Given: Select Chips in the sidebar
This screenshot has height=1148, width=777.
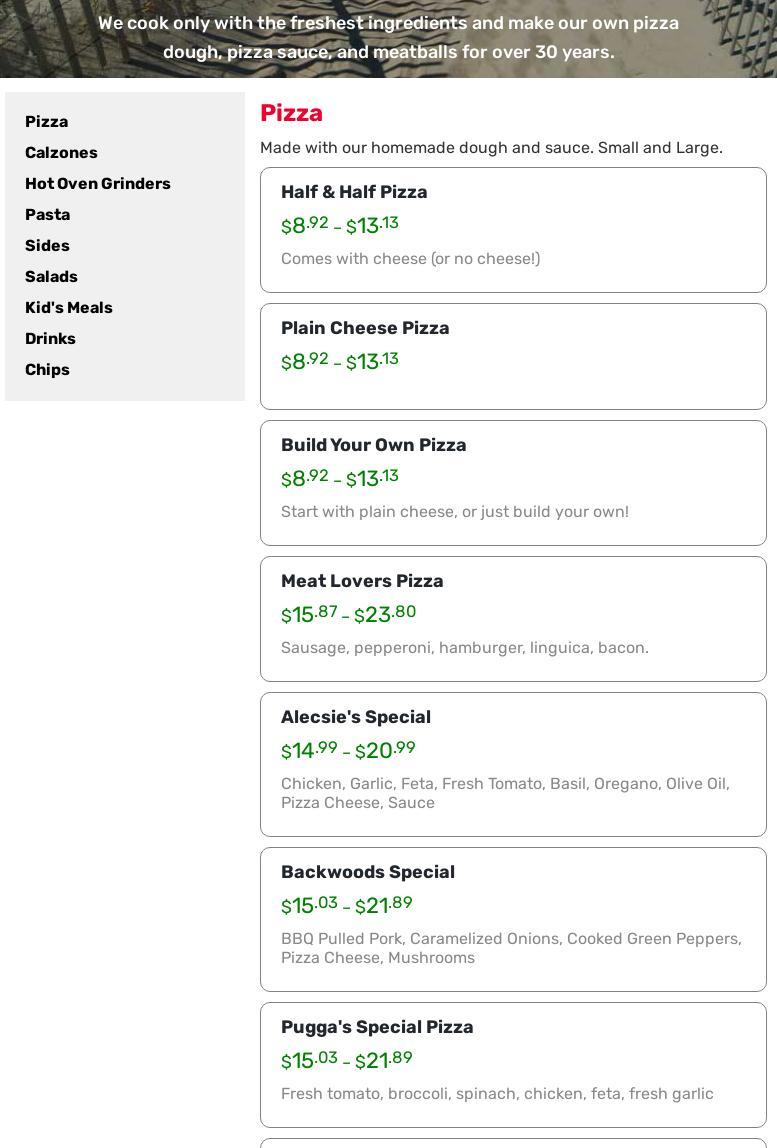Looking at the screenshot, I should [47, 370].
